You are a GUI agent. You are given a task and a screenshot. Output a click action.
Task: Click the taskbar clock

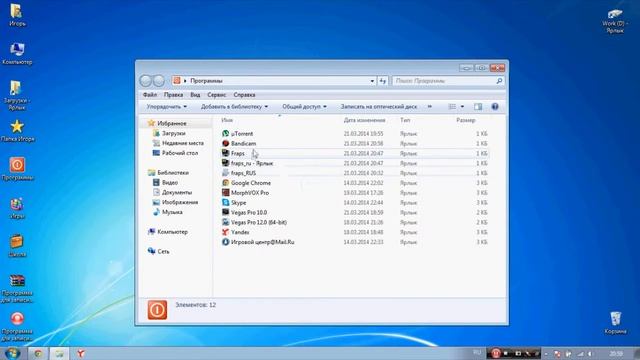pos(616,353)
